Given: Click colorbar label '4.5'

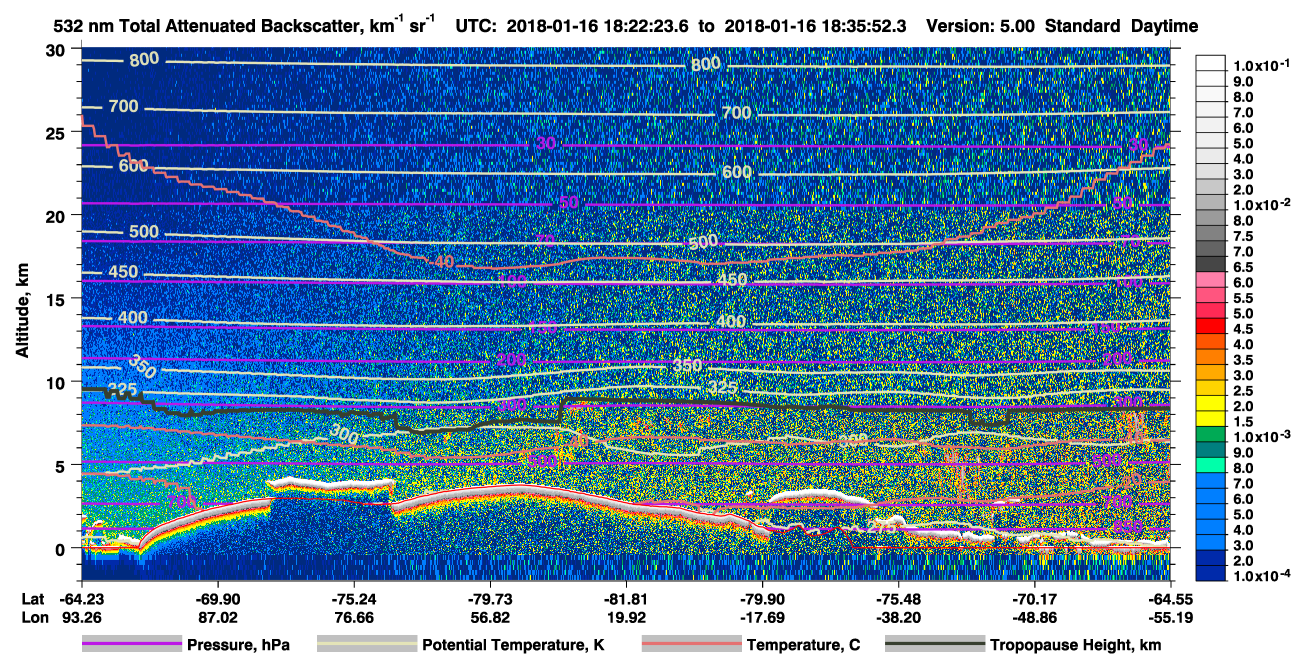Looking at the screenshot, I should tap(1243, 330).
